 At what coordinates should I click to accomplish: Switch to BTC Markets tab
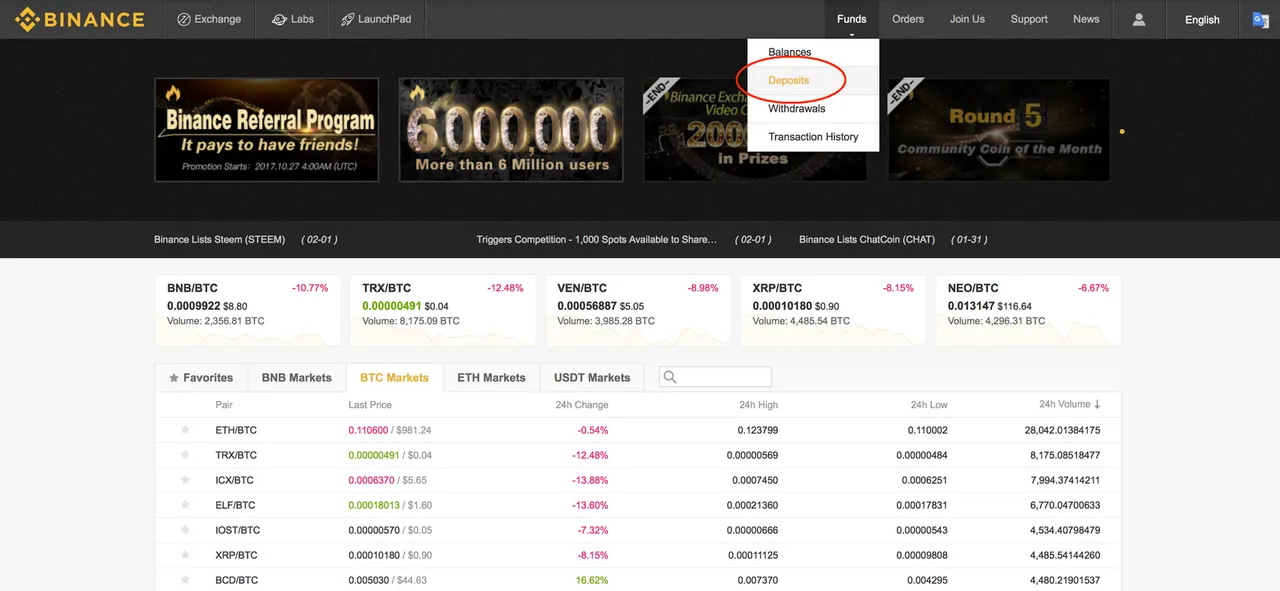[394, 378]
